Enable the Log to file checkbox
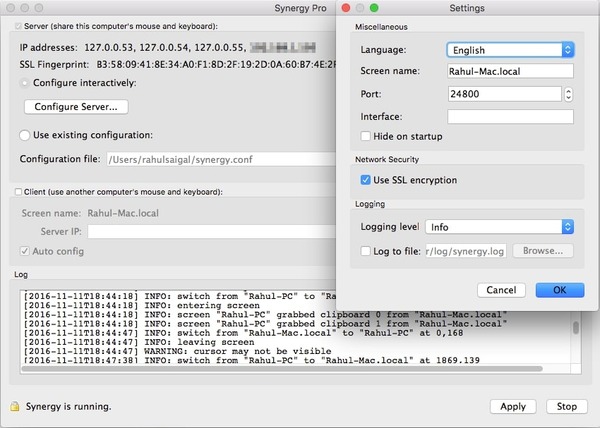 365,251
